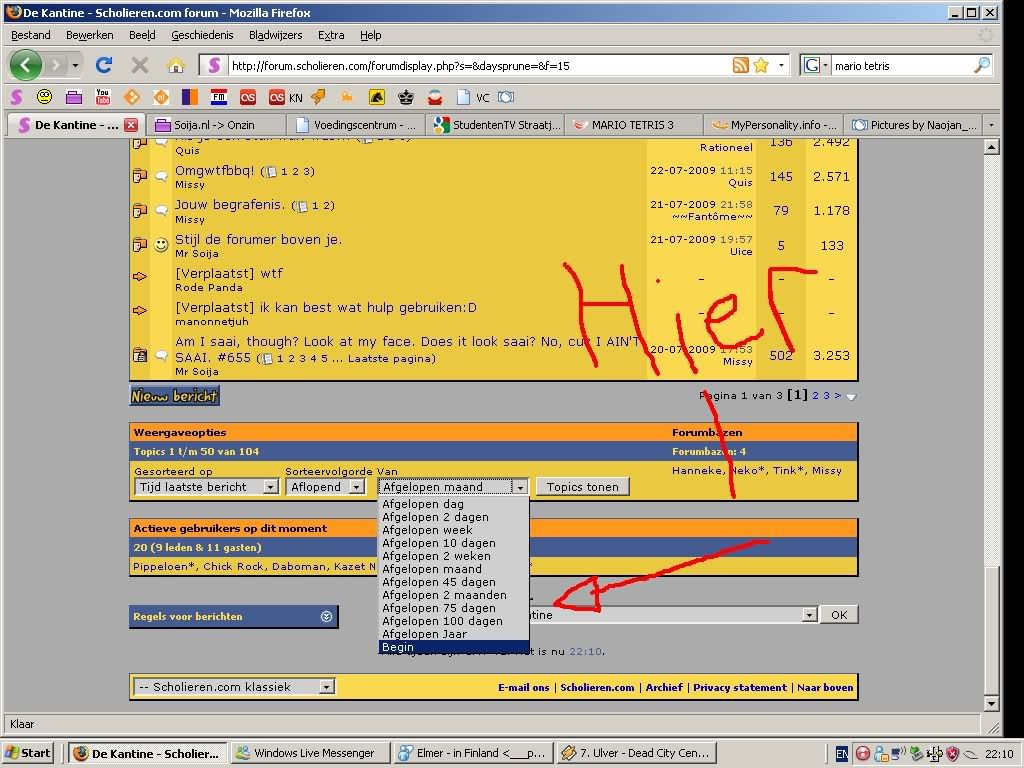The width and height of the screenshot is (1024, 768).
Task: Click the page scrollbar down arrow
Action: [991, 703]
